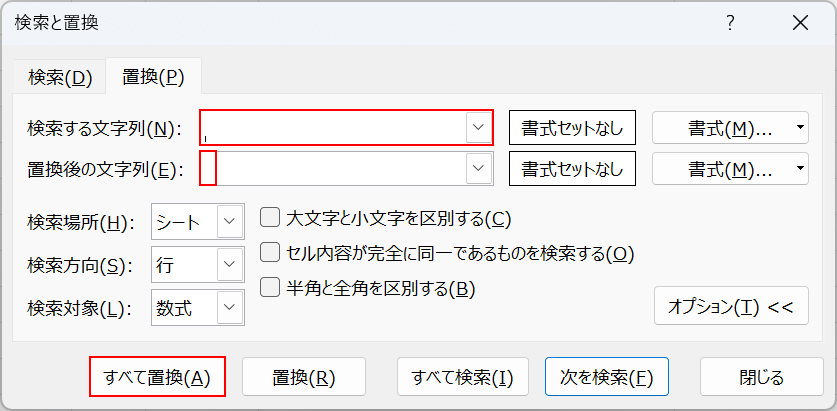Expand the 置換後の文字列 history dropdown
This screenshot has height=411, width=837.
click(x=479, y=169)
